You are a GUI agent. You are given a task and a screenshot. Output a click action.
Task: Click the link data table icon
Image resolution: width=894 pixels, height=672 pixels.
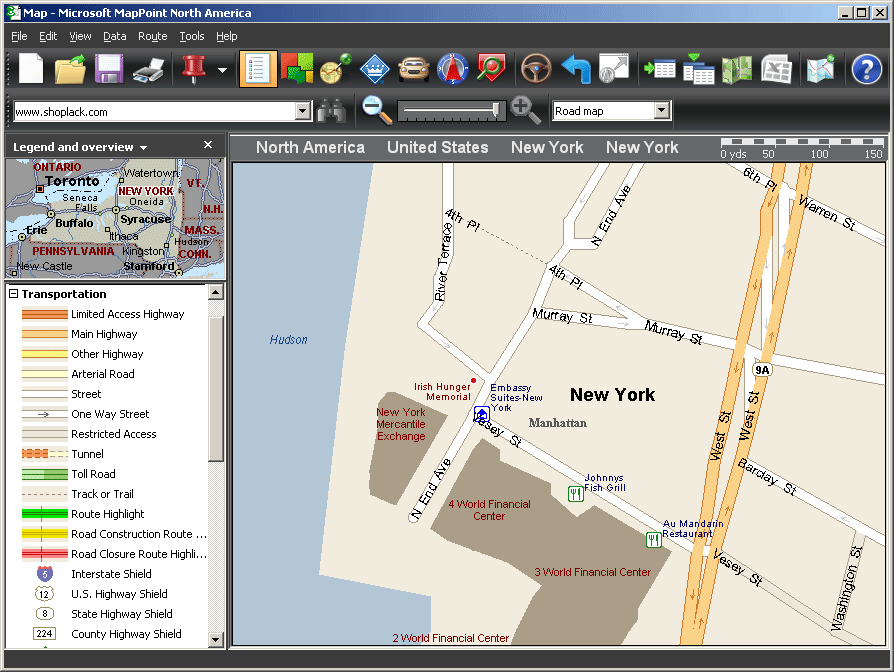[x=698, y=69]
